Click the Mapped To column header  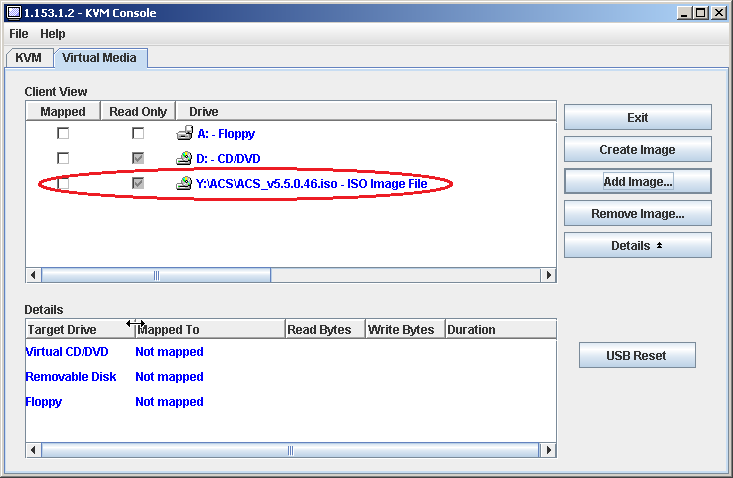pos(210,329)
